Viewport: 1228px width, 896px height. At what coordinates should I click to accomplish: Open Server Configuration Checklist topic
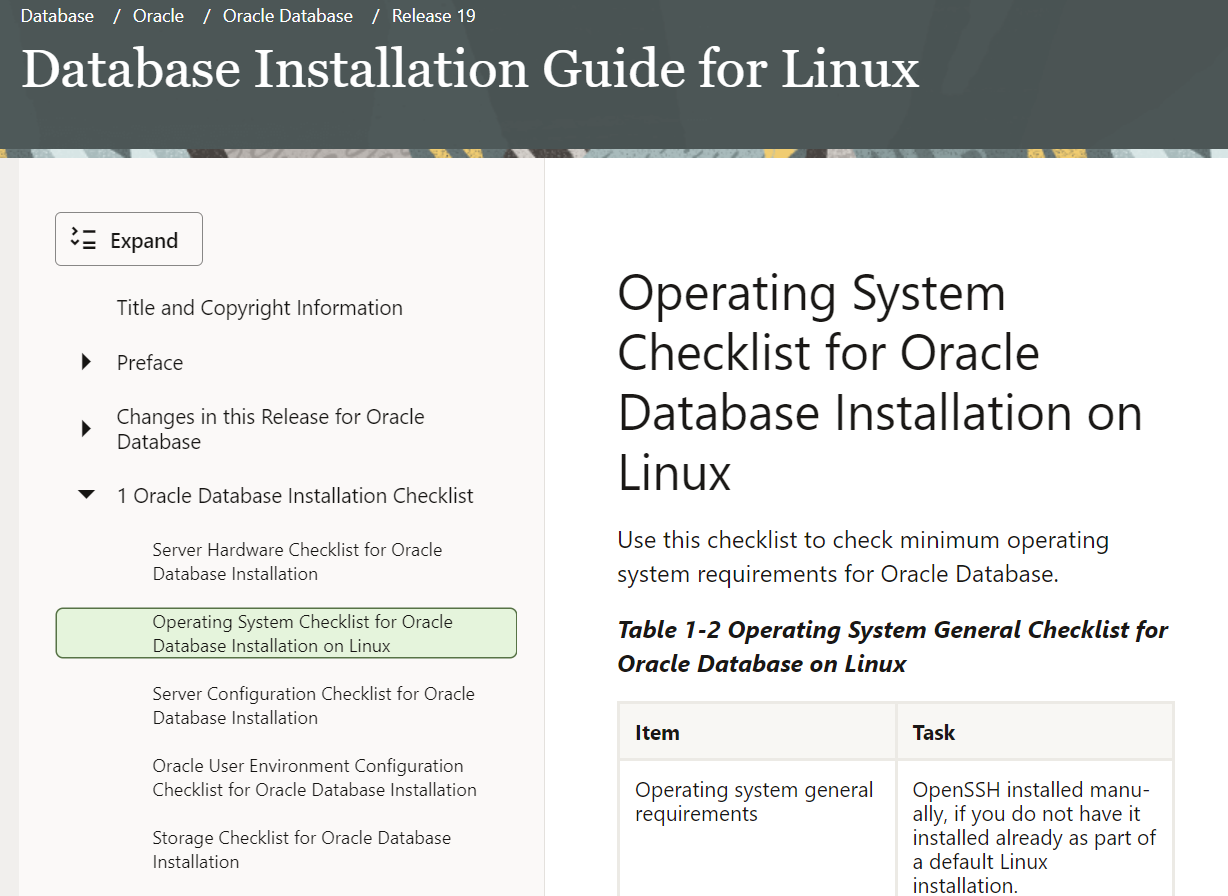(x=313, y=705)
